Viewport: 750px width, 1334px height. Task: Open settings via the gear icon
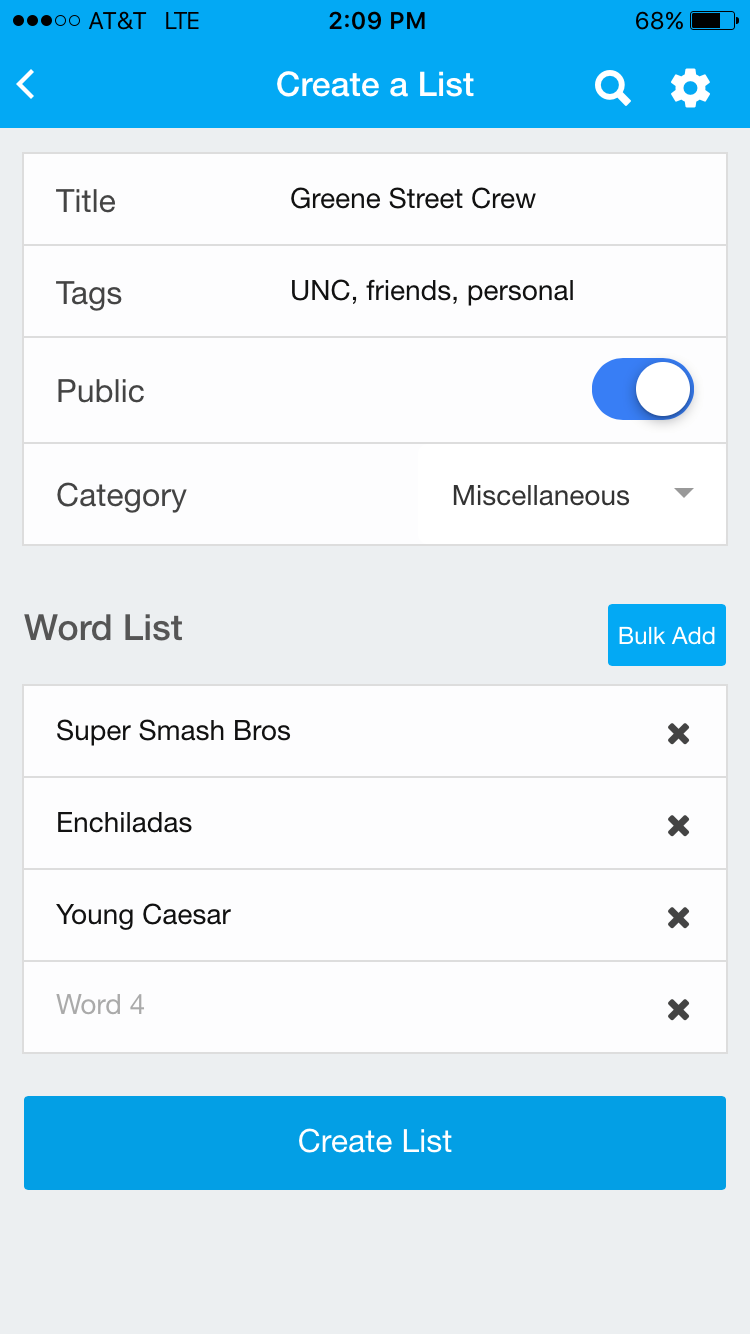point(690,88)
